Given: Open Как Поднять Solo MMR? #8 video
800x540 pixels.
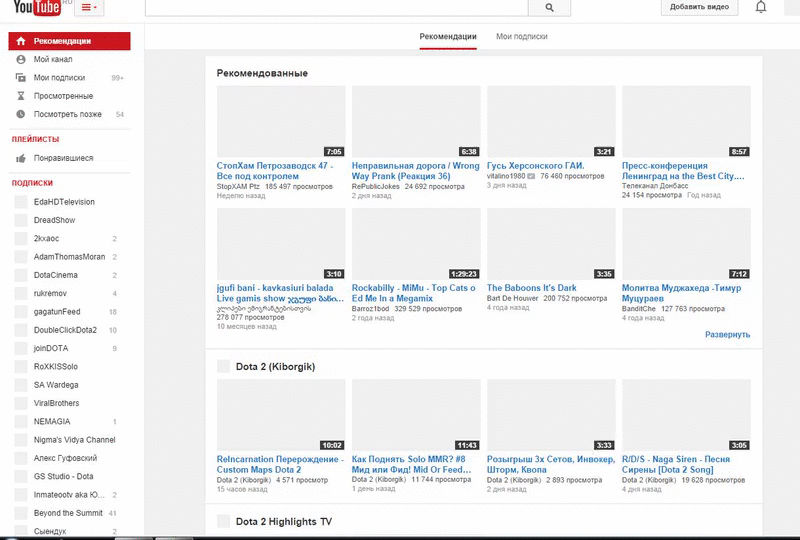Looking at the screenshot, I should tap(411, 465).
